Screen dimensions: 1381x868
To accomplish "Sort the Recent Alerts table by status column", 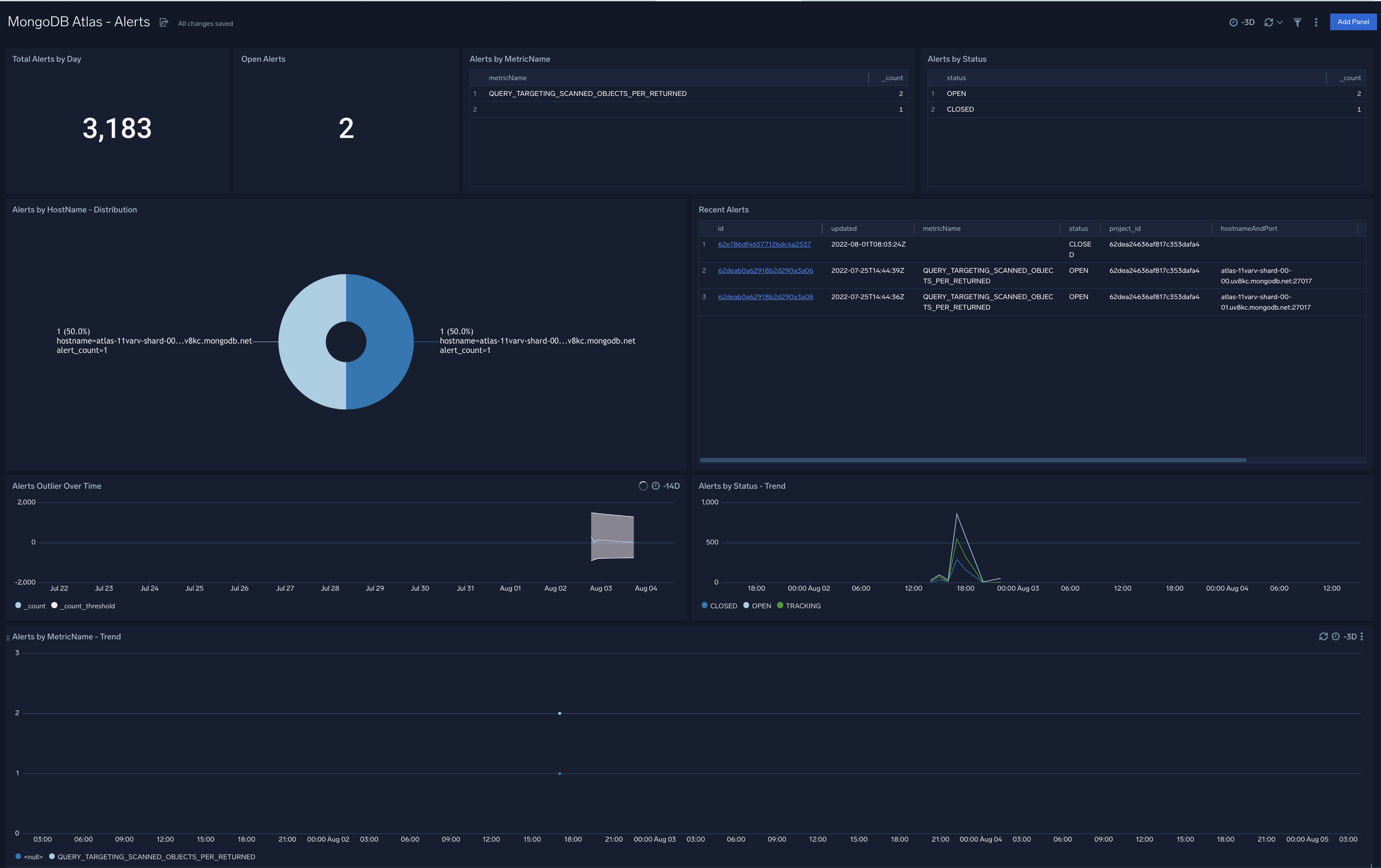I will 1078,228.
